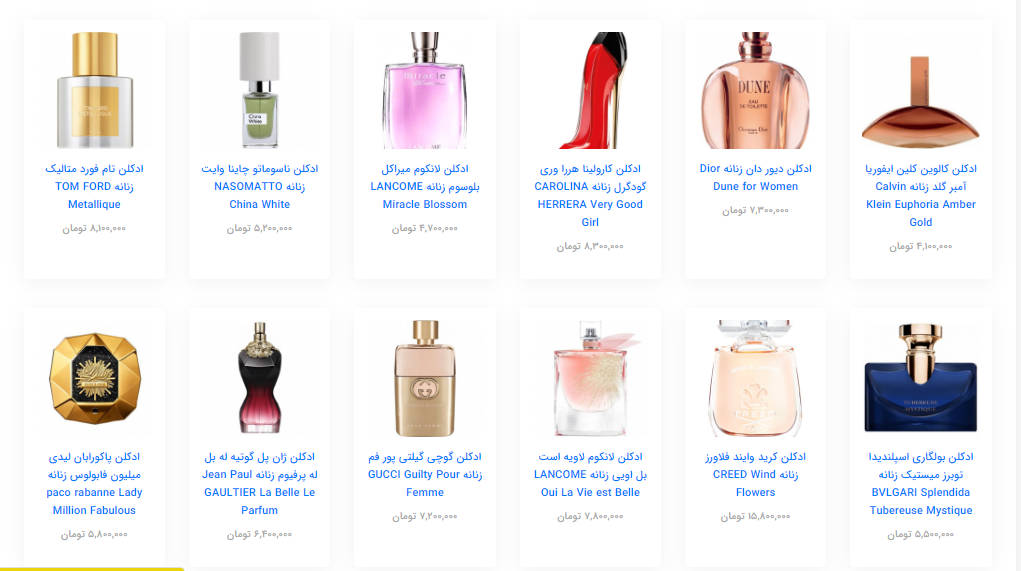Open the Dior Dune for Women link
Viewport: 1021px width, 571px height.
755,177
